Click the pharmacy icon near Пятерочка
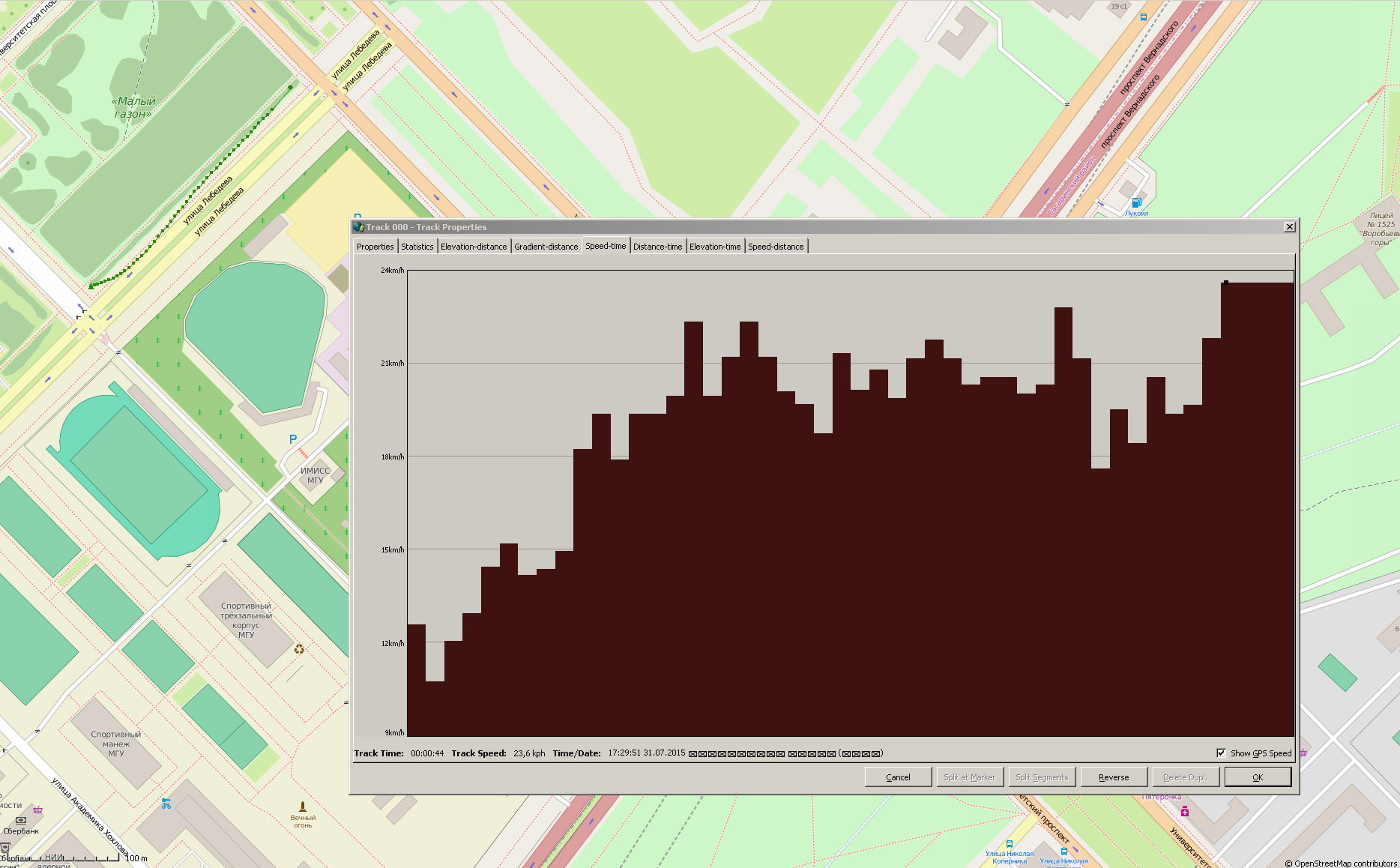The image size is (1400, 868). [x=1185, y=811]
